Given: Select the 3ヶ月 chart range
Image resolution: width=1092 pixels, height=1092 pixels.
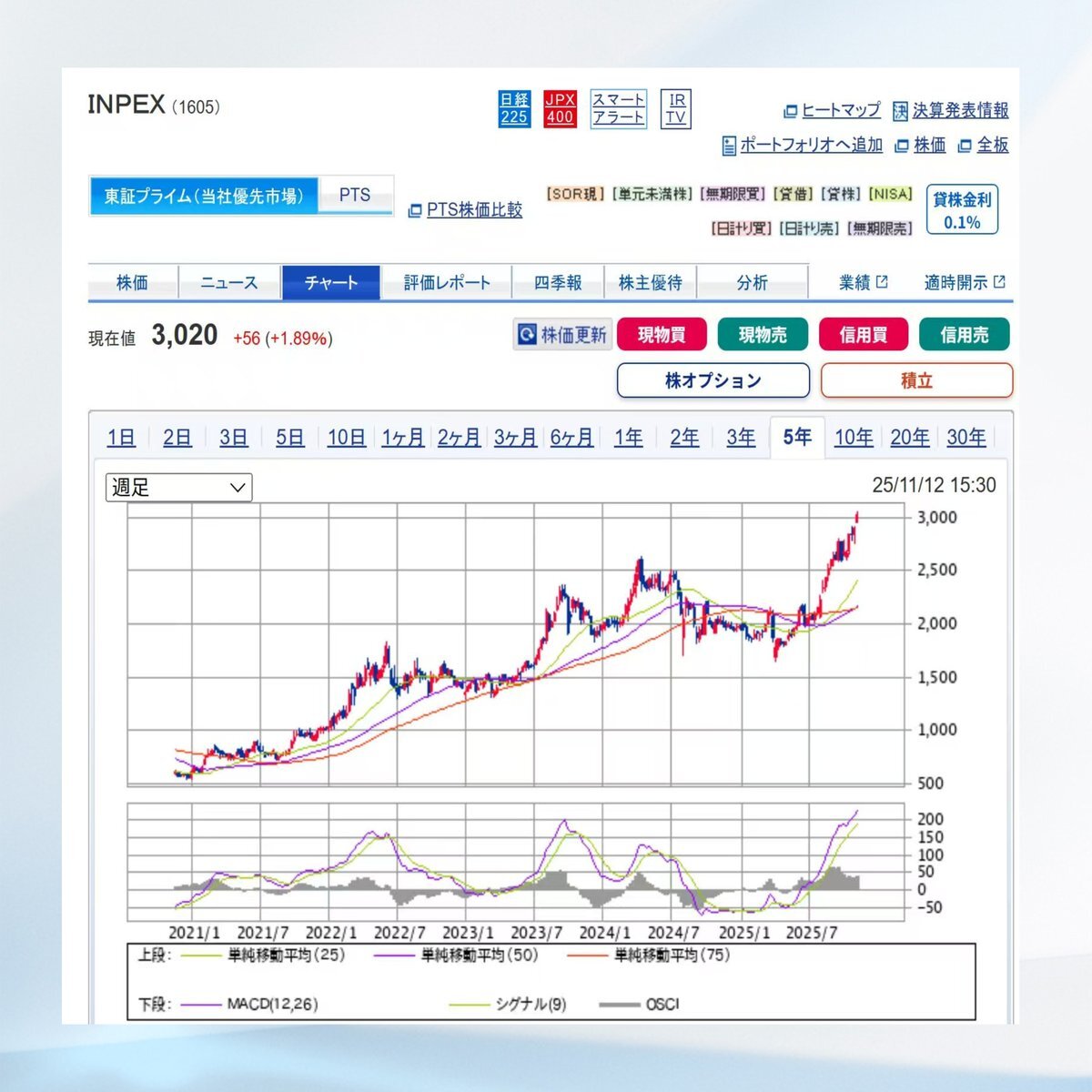Looking at the screenshot, I should pos(516,438).
